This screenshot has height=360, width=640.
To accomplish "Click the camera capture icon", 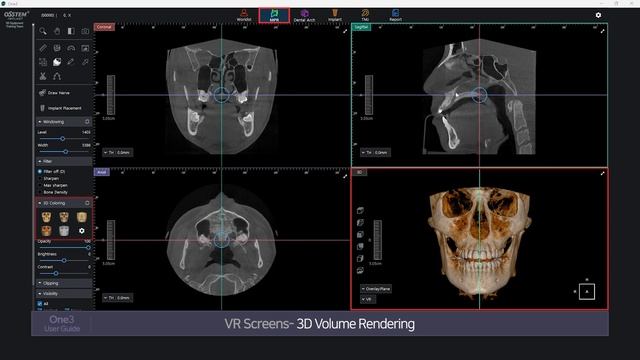I will [85, 31].
